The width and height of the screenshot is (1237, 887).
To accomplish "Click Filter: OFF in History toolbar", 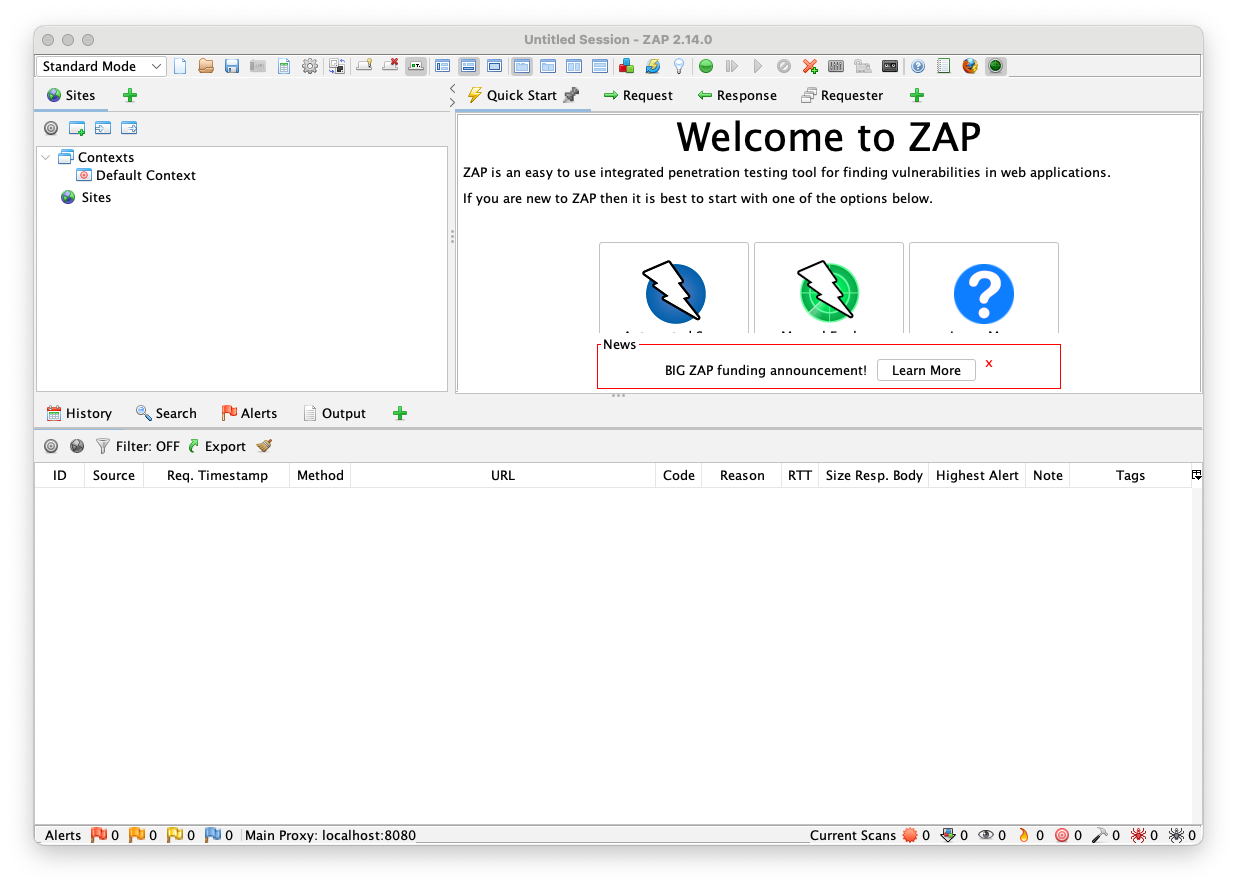I will pyautogui.click(x=138, y=446).
